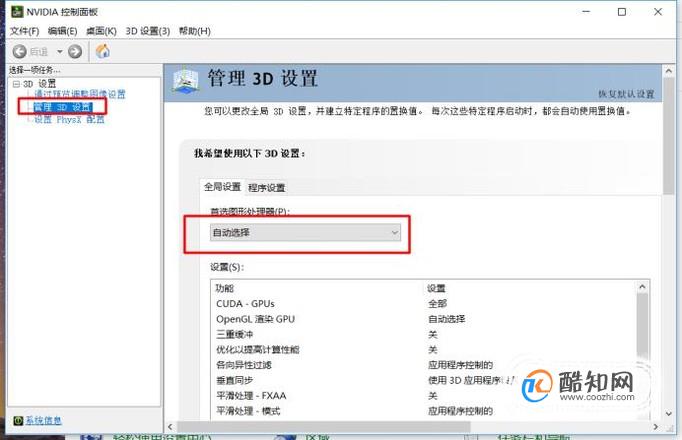This screenshot has width=682, height=440.
Task: Select the CUDA - GPUs setting row
Action: click(424, 303)
